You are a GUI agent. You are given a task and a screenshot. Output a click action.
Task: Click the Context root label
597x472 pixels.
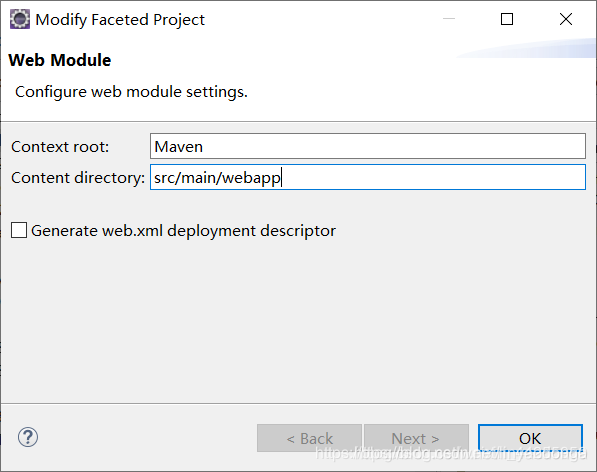pos(60,147)
